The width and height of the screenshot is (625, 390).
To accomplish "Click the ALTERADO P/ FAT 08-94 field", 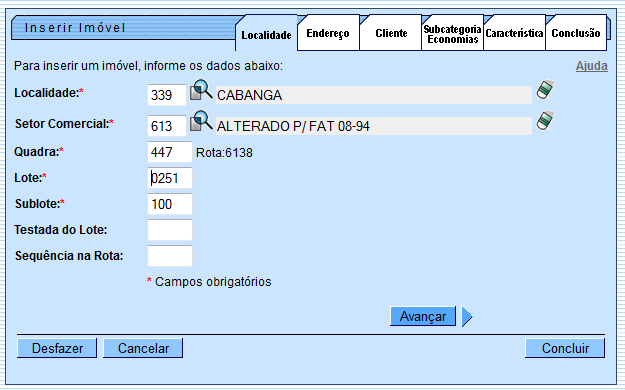I will click(373, 126).
